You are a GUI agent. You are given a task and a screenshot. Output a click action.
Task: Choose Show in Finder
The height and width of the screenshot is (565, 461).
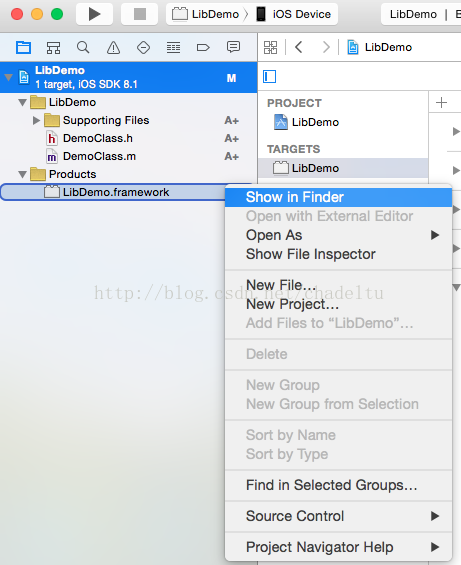338,197
